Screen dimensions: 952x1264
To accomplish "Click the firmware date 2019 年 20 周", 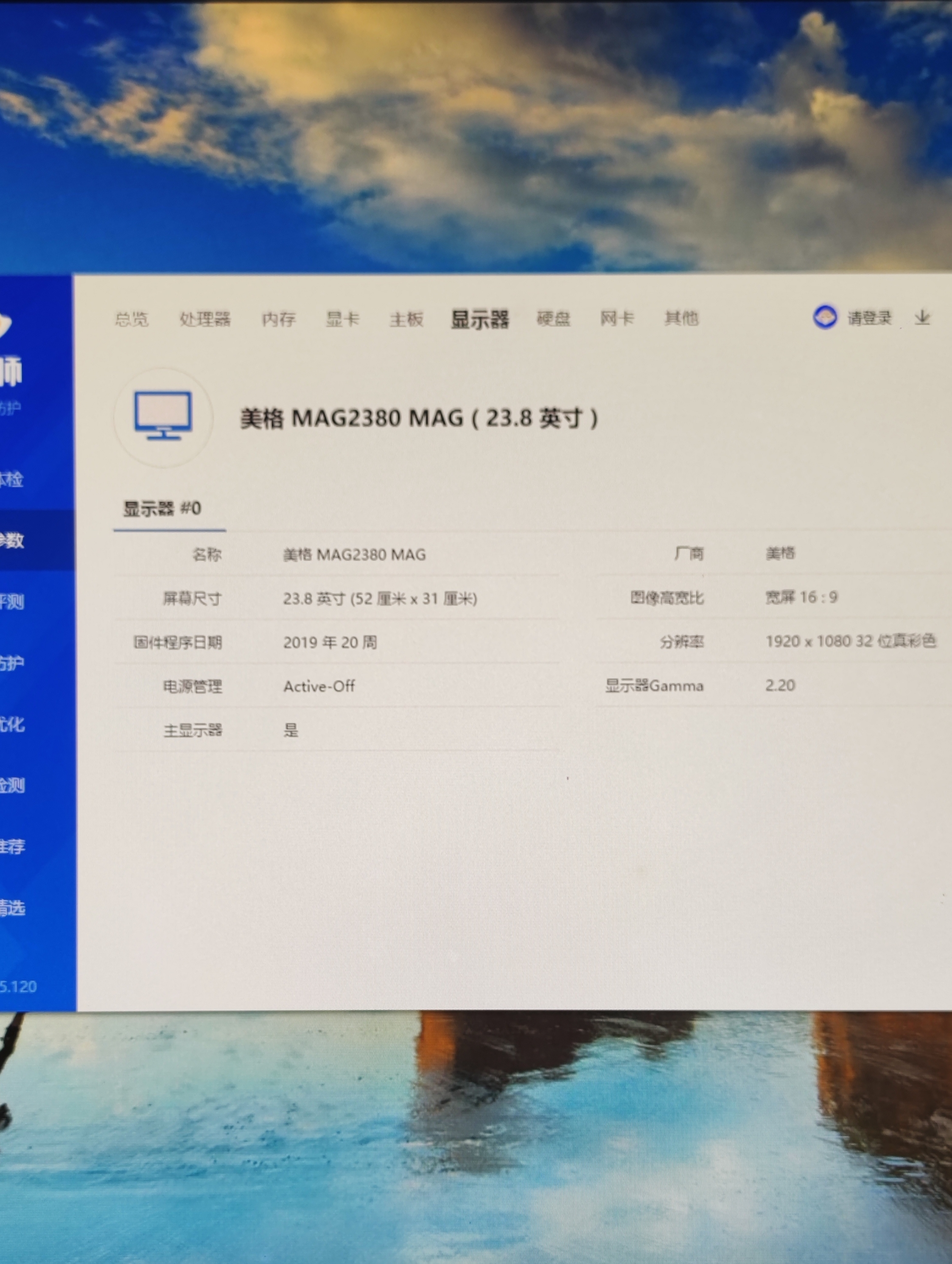I will (330, 642).
